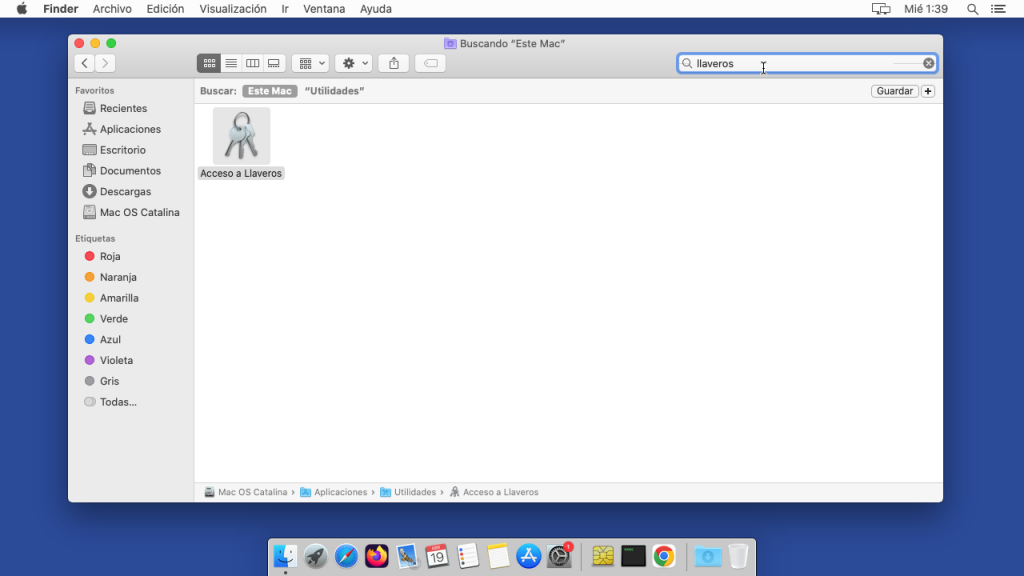Open Descargas in the sidebar
The image size is (1024, 576).
[x=125, y=192]
